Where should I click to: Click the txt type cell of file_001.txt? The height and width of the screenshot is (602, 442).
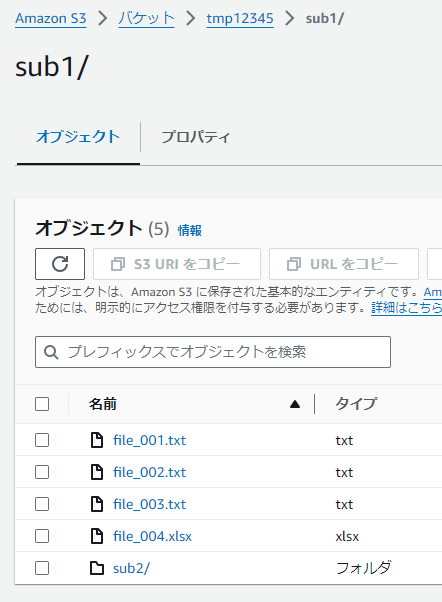pos(344,440)
